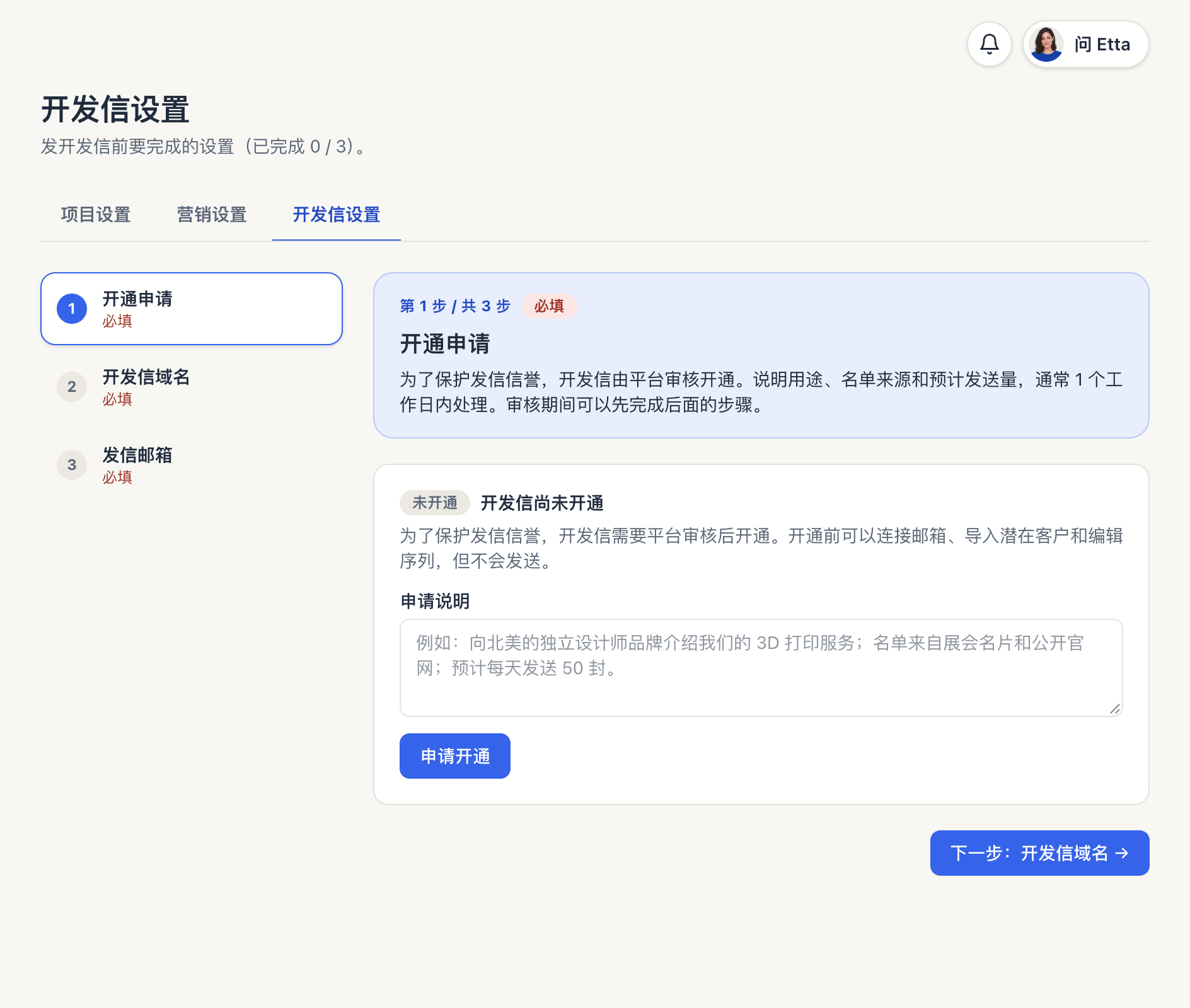Open the notifications bell
Screen dimensions: 1190x1008
tap(990, 44)
